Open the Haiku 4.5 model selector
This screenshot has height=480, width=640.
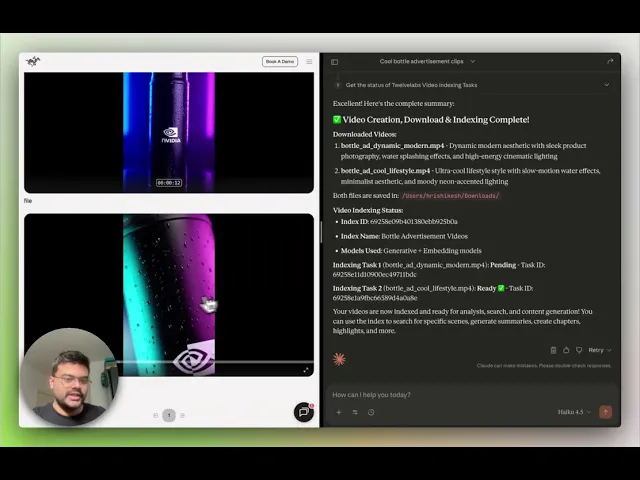[x=574, y=412]
